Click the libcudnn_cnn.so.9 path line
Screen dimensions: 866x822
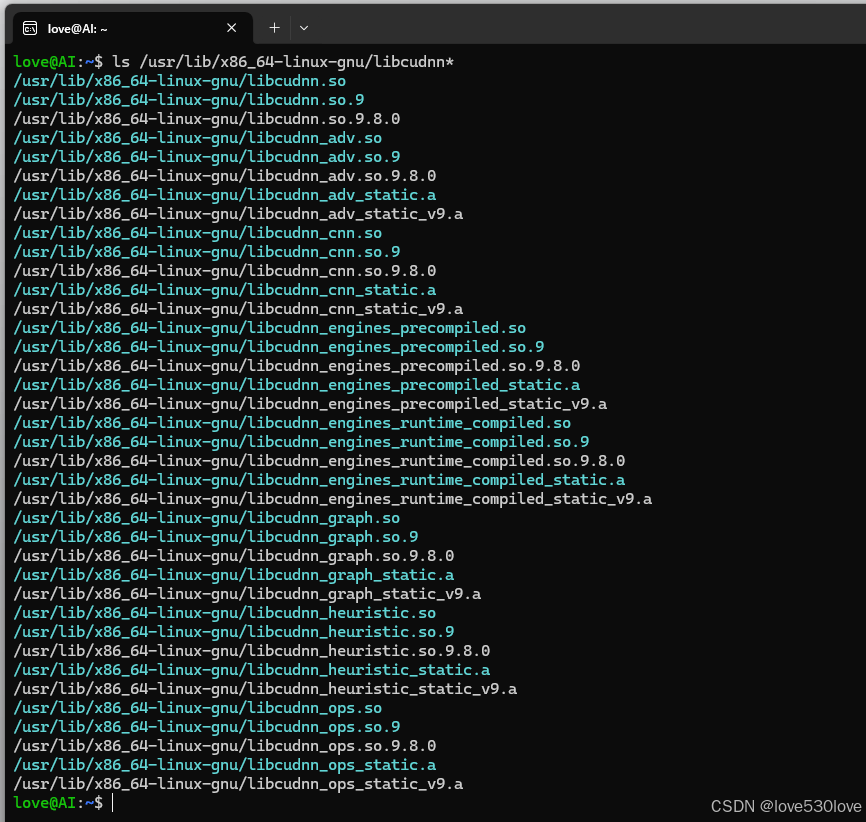point(207,252)
